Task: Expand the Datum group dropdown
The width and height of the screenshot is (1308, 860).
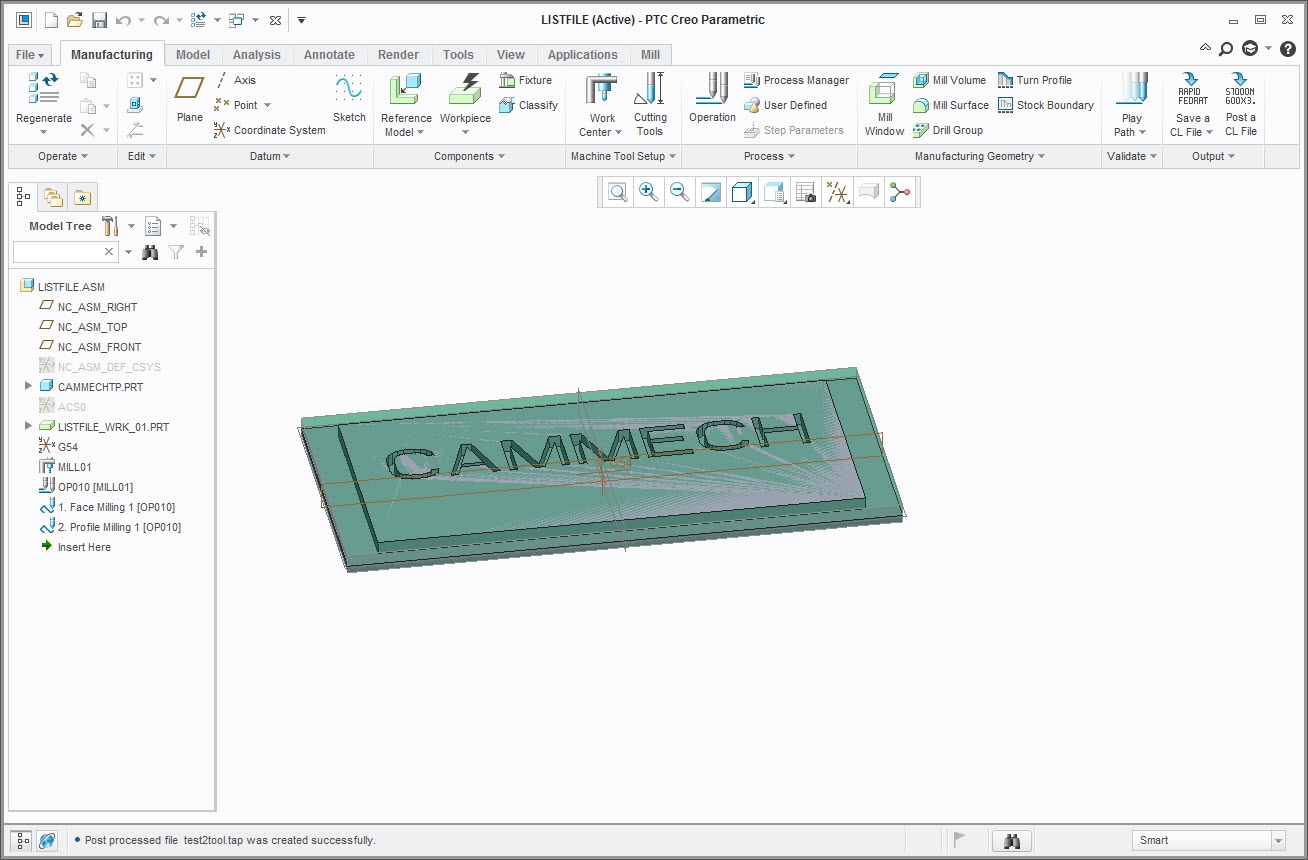Action: (x=270, y=156)
